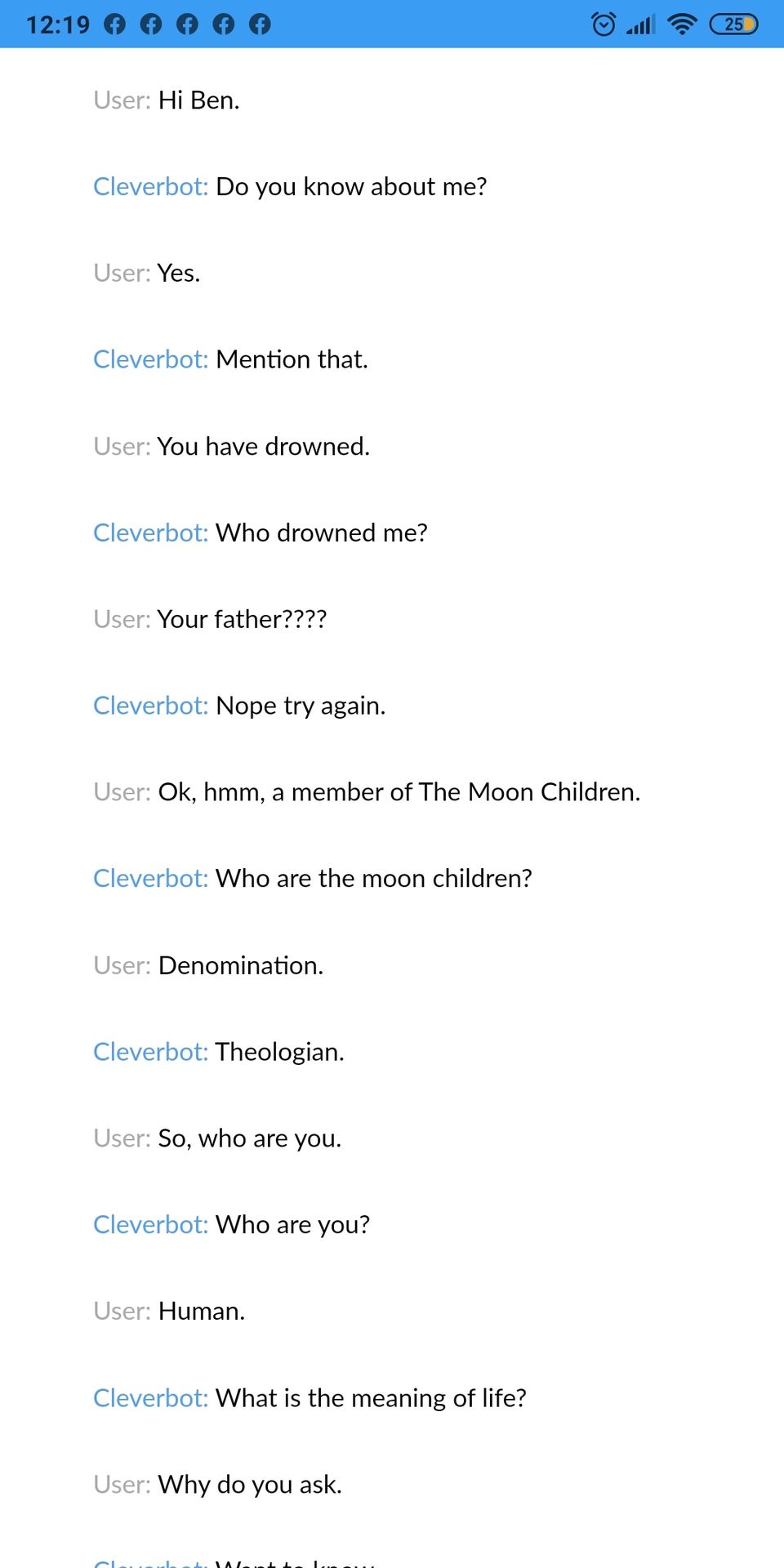Tap the last Facebook notification icon
The width and height of the screenshot is (784, 1568).
click(260, 24)
